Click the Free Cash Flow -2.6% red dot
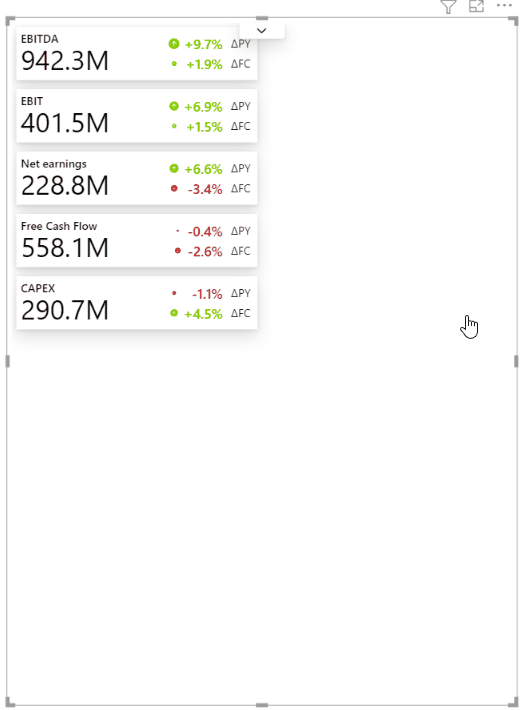 point(178,250)
